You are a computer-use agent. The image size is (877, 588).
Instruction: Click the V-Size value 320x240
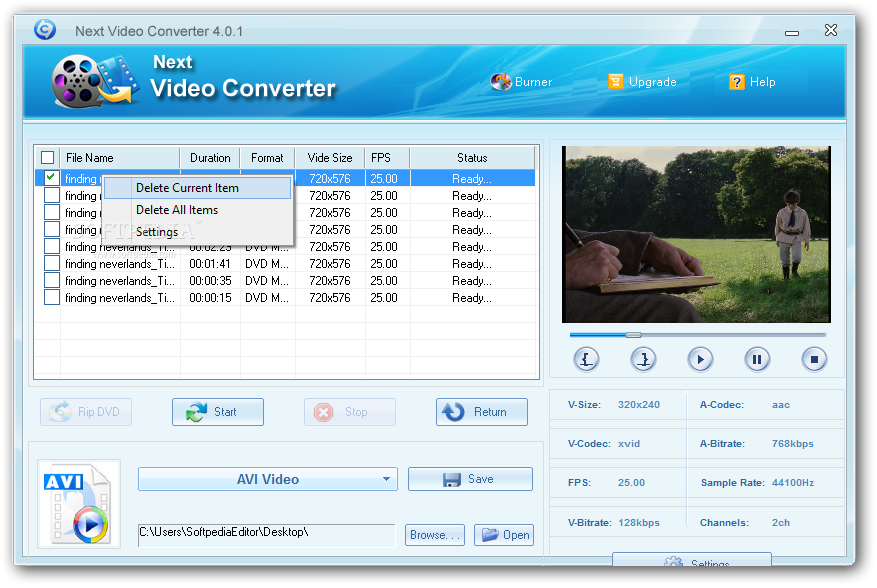coord(639,404)
